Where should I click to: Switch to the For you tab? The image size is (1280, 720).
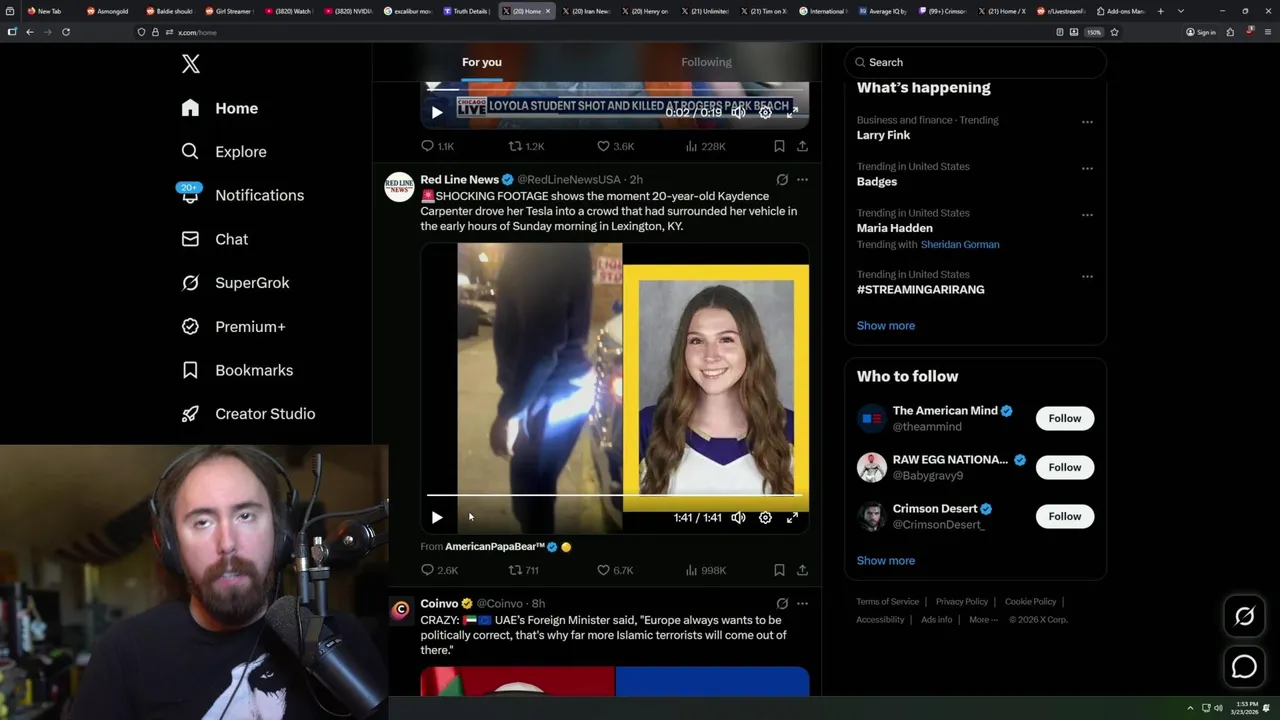pyautogui.click(x=482, y=62)
